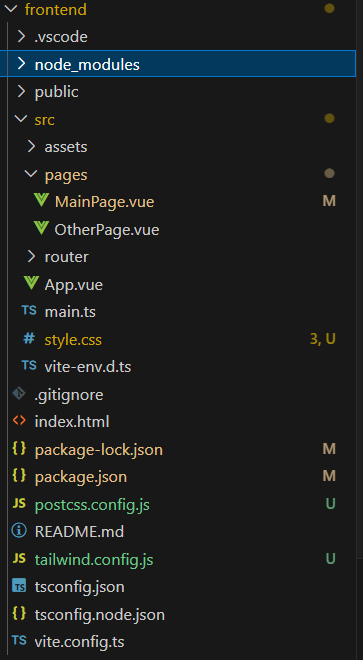Click the TS square icon beside tsconfig.json

(19, 586)
